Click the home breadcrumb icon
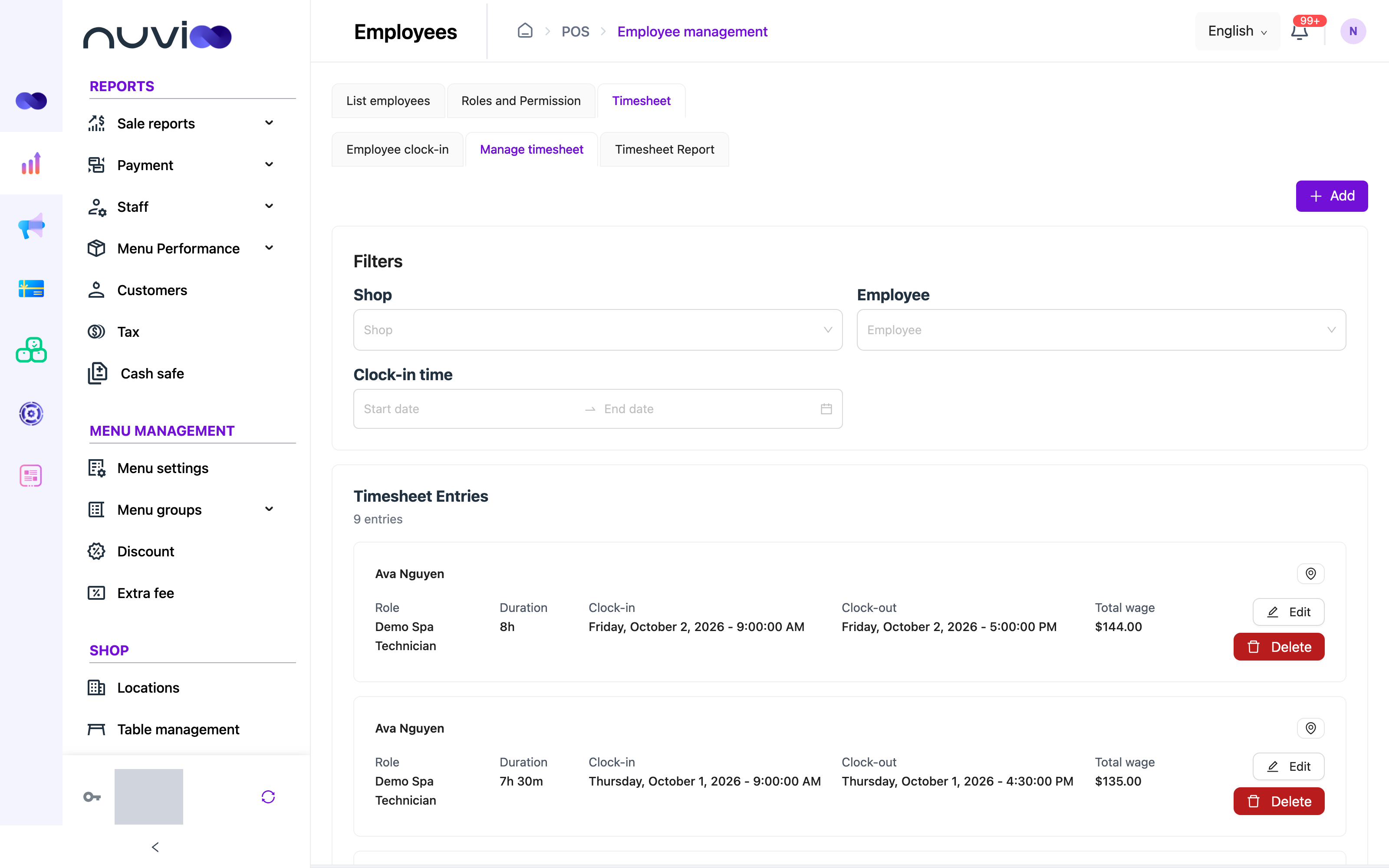 tap(525, 30)
